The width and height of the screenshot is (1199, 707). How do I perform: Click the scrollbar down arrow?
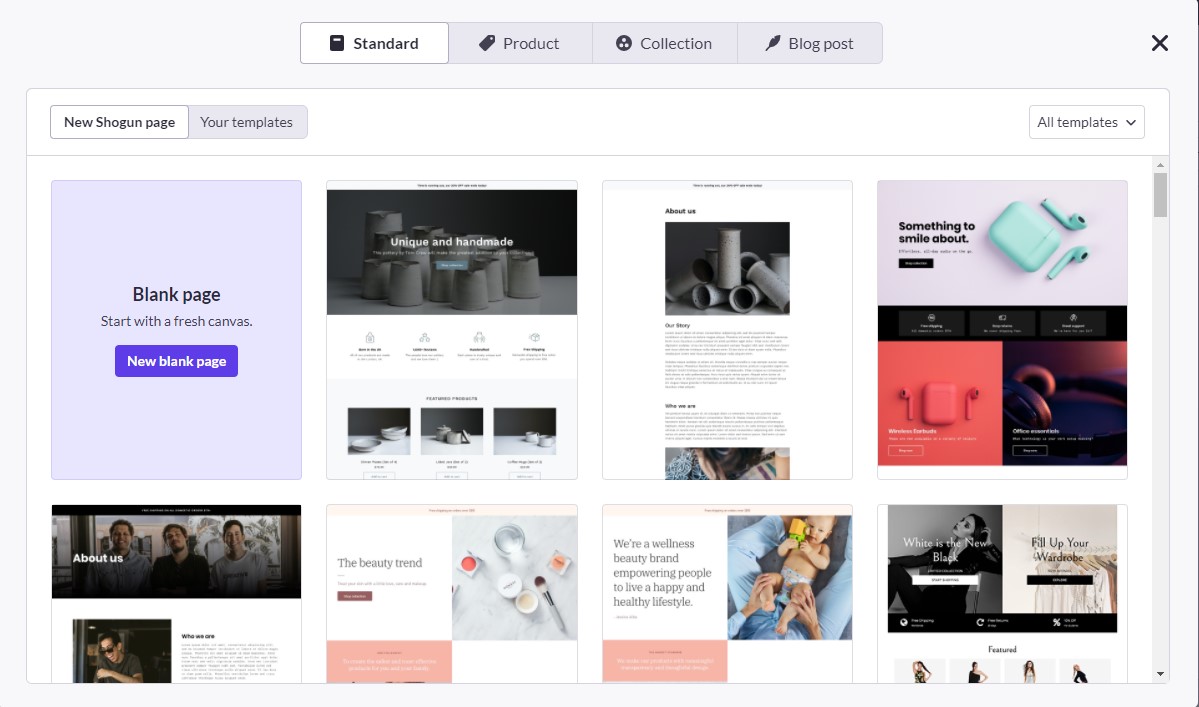[1161, 674]
